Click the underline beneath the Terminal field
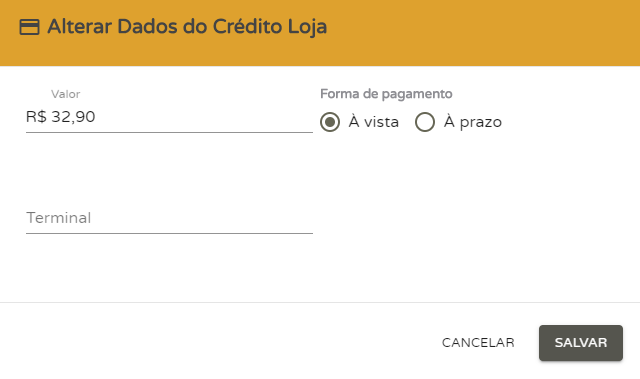Viewport: 640px width, 379px height. [x=169, y=233]
